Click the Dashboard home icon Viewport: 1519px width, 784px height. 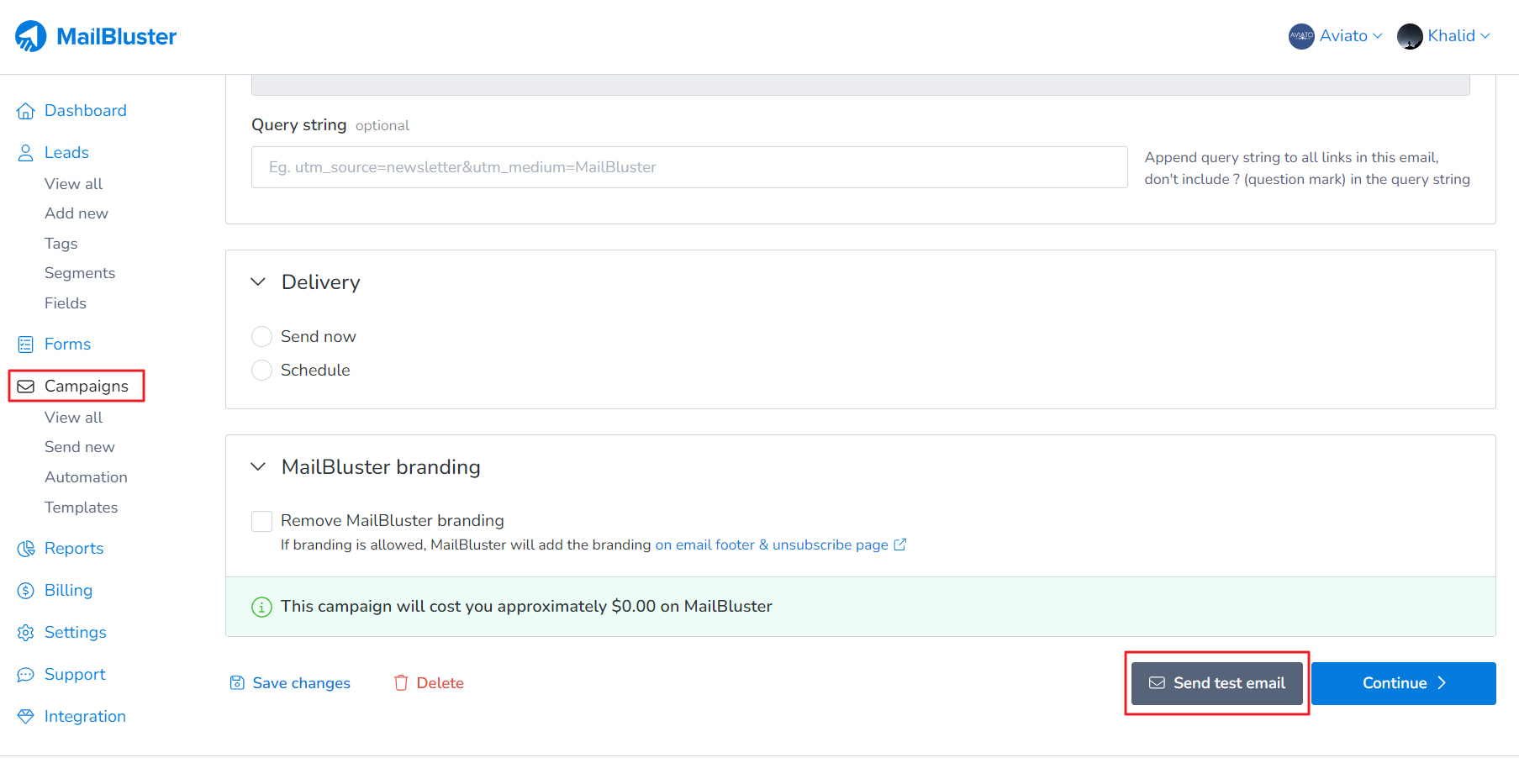26,111
